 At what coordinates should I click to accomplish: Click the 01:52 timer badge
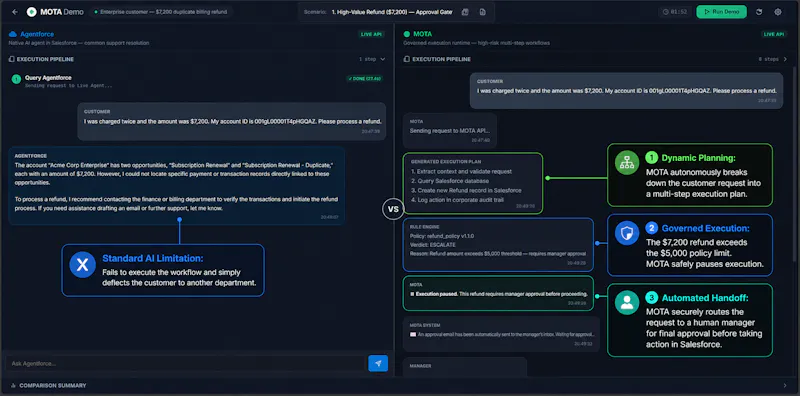tap(674, 12)
